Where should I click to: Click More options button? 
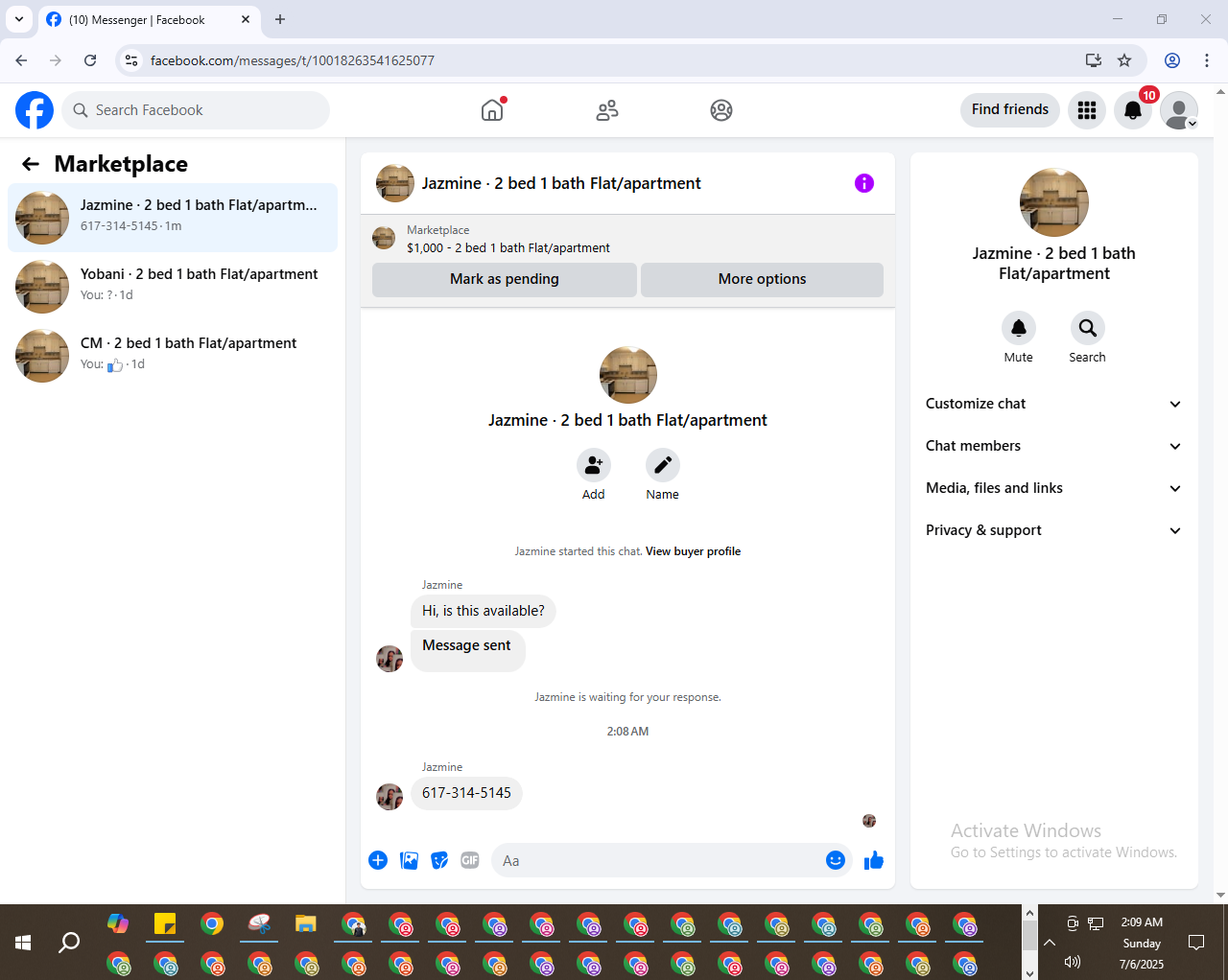coord(763,279)
